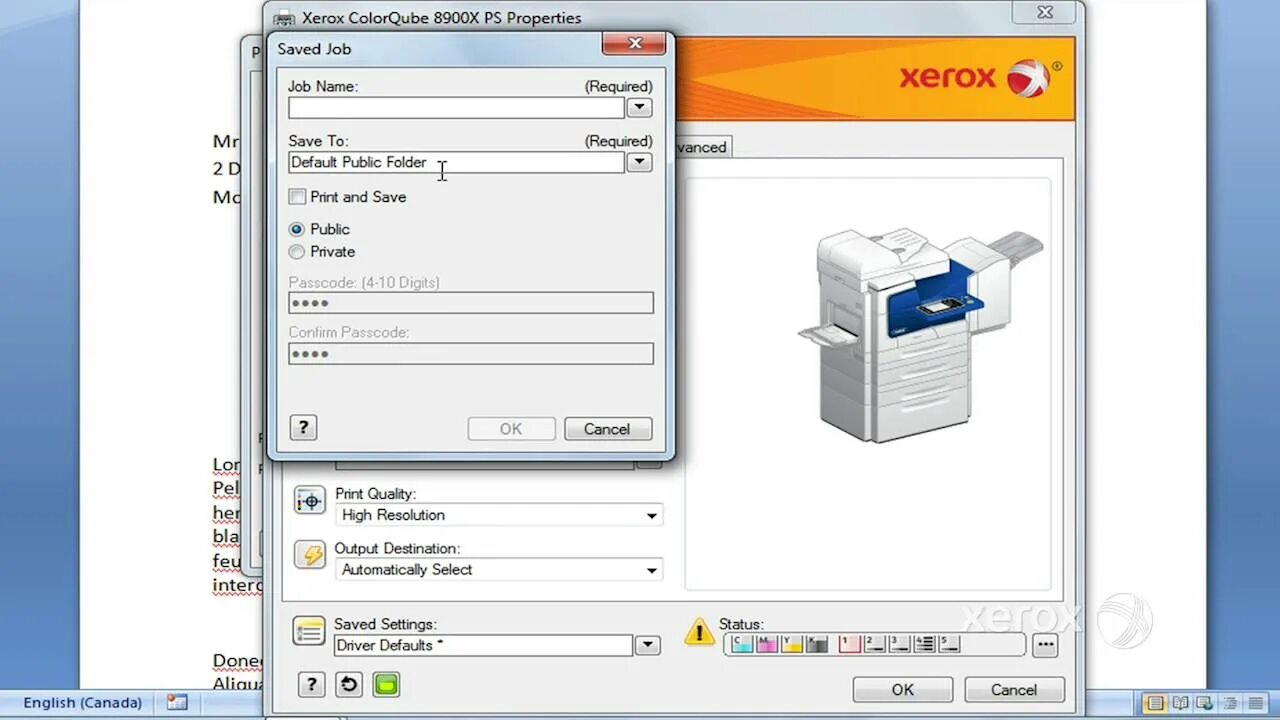
Task: Click the Print Quality target icon
Action: 310,501
